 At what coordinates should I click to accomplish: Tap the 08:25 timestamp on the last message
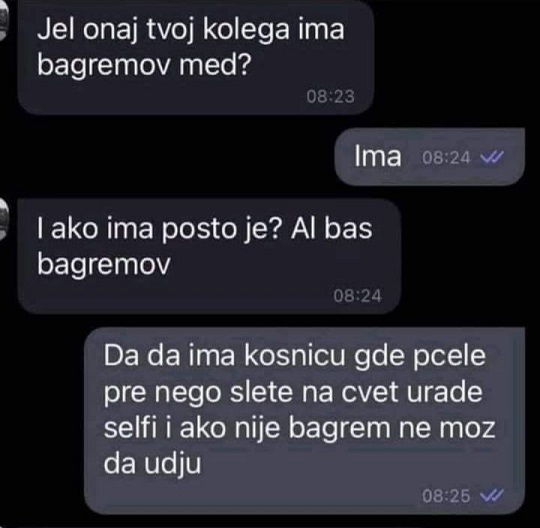tap(446, 496)
